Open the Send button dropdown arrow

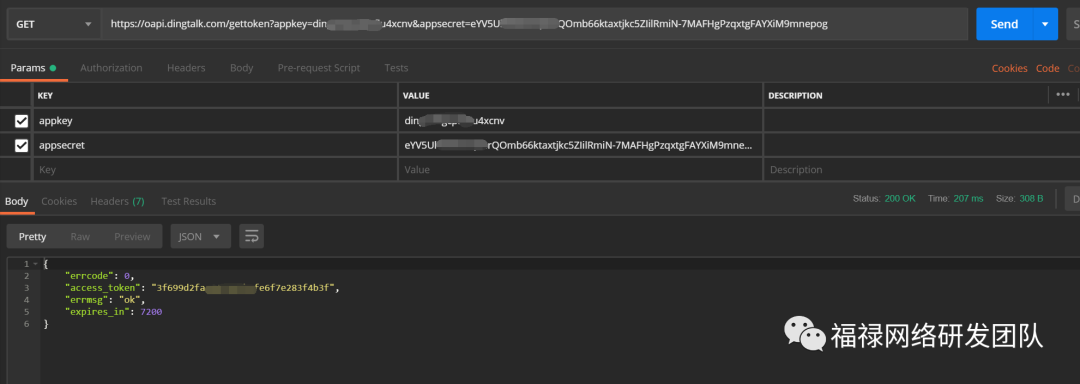click(1045, 24)
